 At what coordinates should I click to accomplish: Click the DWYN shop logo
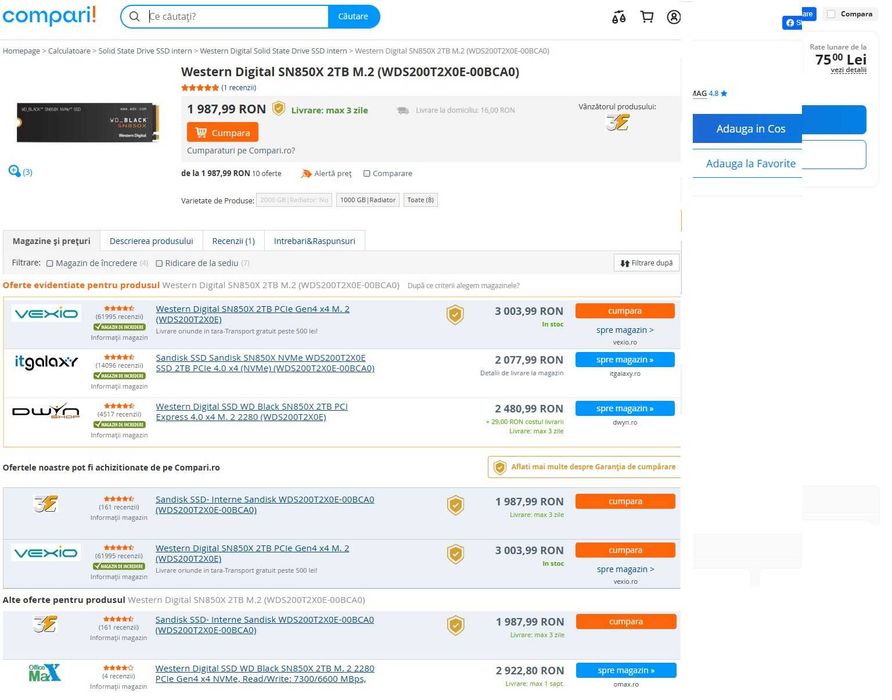click(x=46, y=411)
